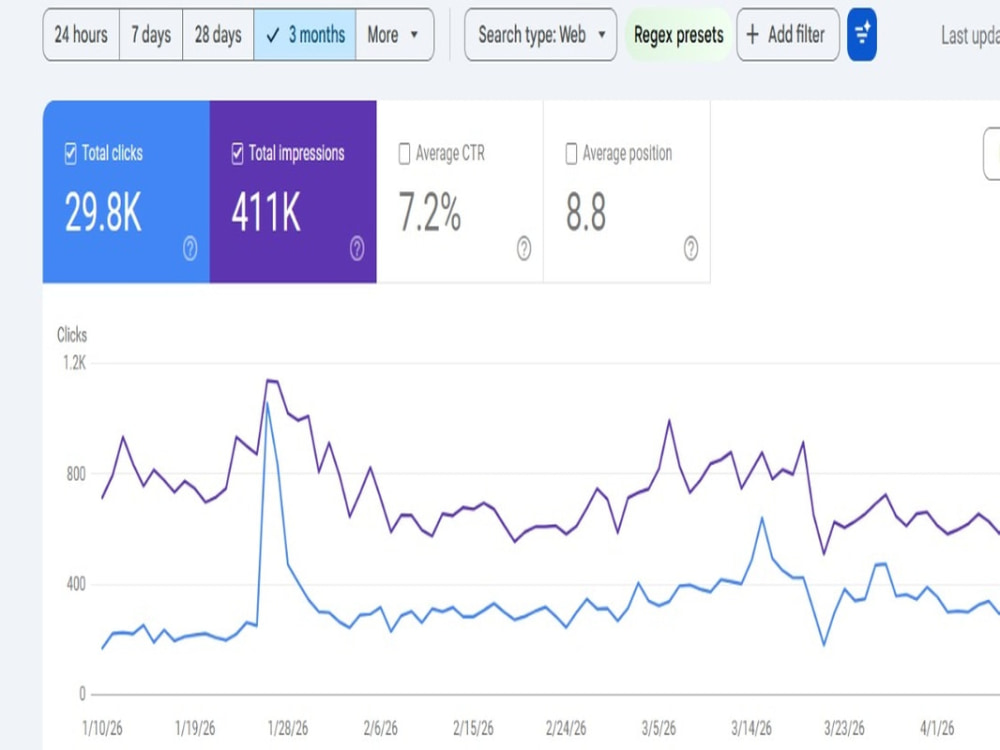Uncheck the Total impressions checkbox
Screen dimensions: 1000x750
tap(237, 154)
